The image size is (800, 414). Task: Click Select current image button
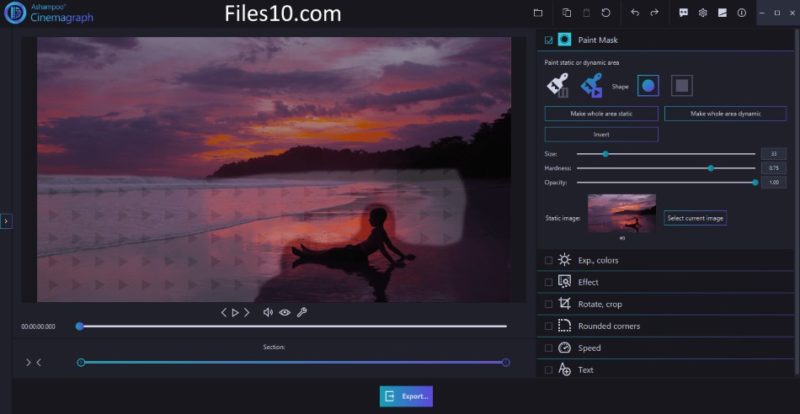click(x=695, y=218)
